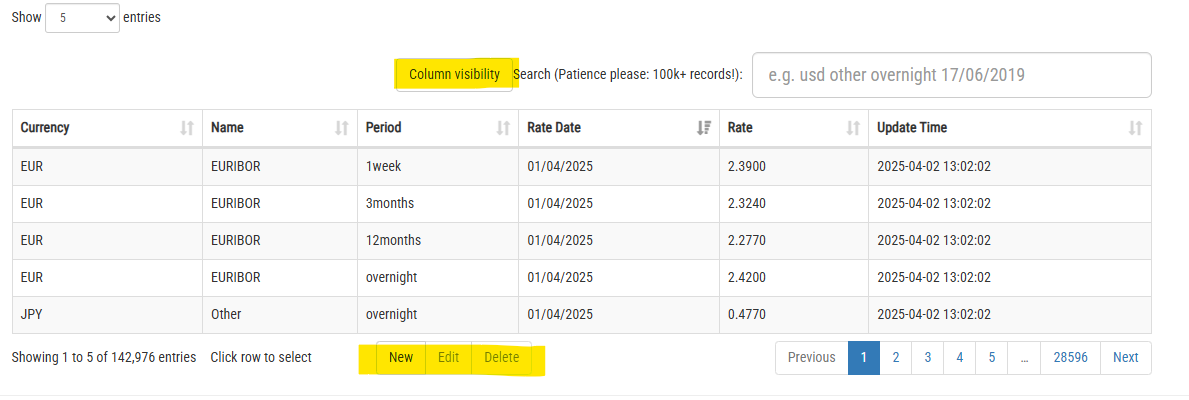
Task: Toggle sorting on the Period column icon
Action: tap(503, 128)
